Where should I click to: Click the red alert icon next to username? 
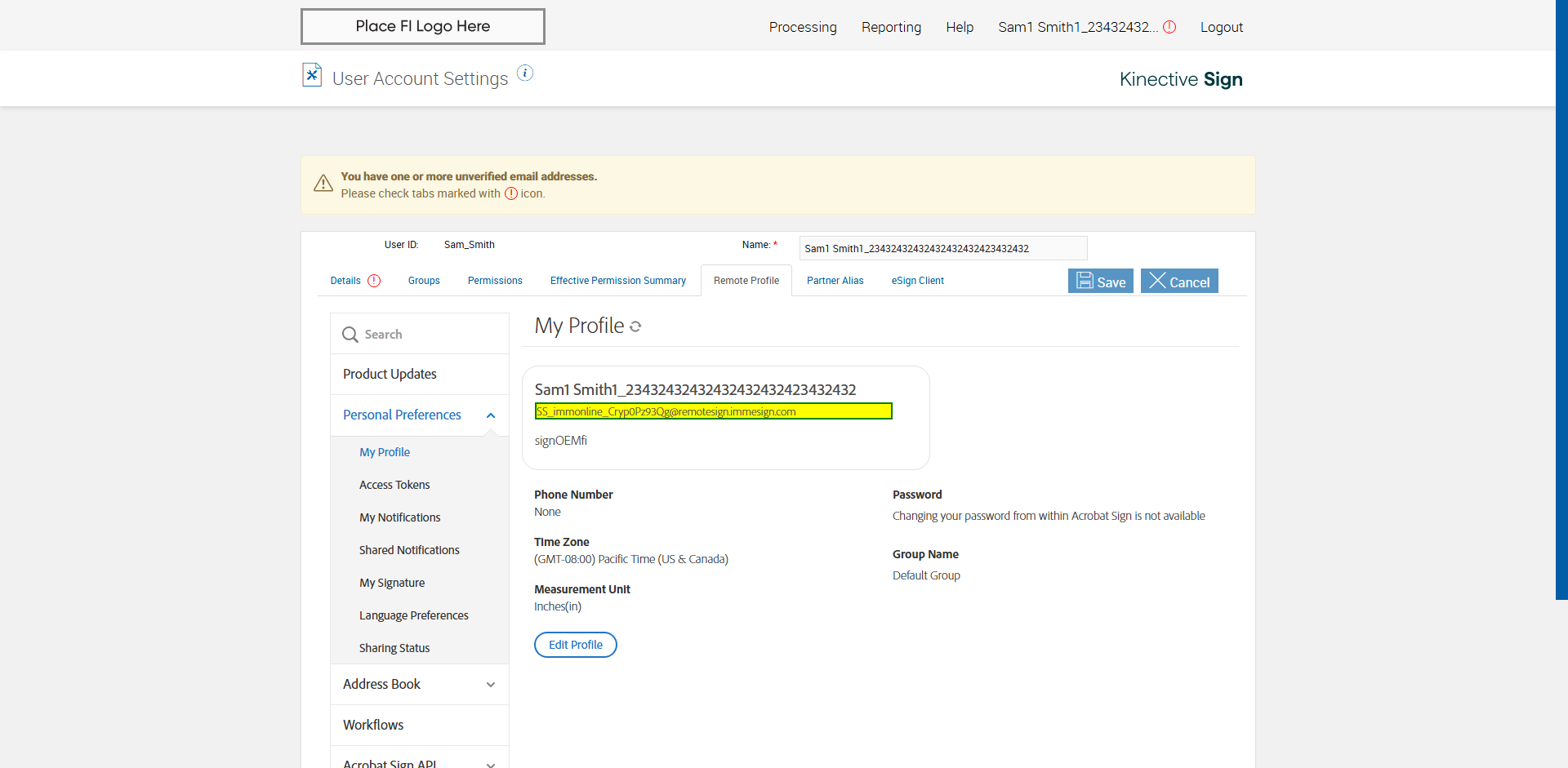[1169, 27]
